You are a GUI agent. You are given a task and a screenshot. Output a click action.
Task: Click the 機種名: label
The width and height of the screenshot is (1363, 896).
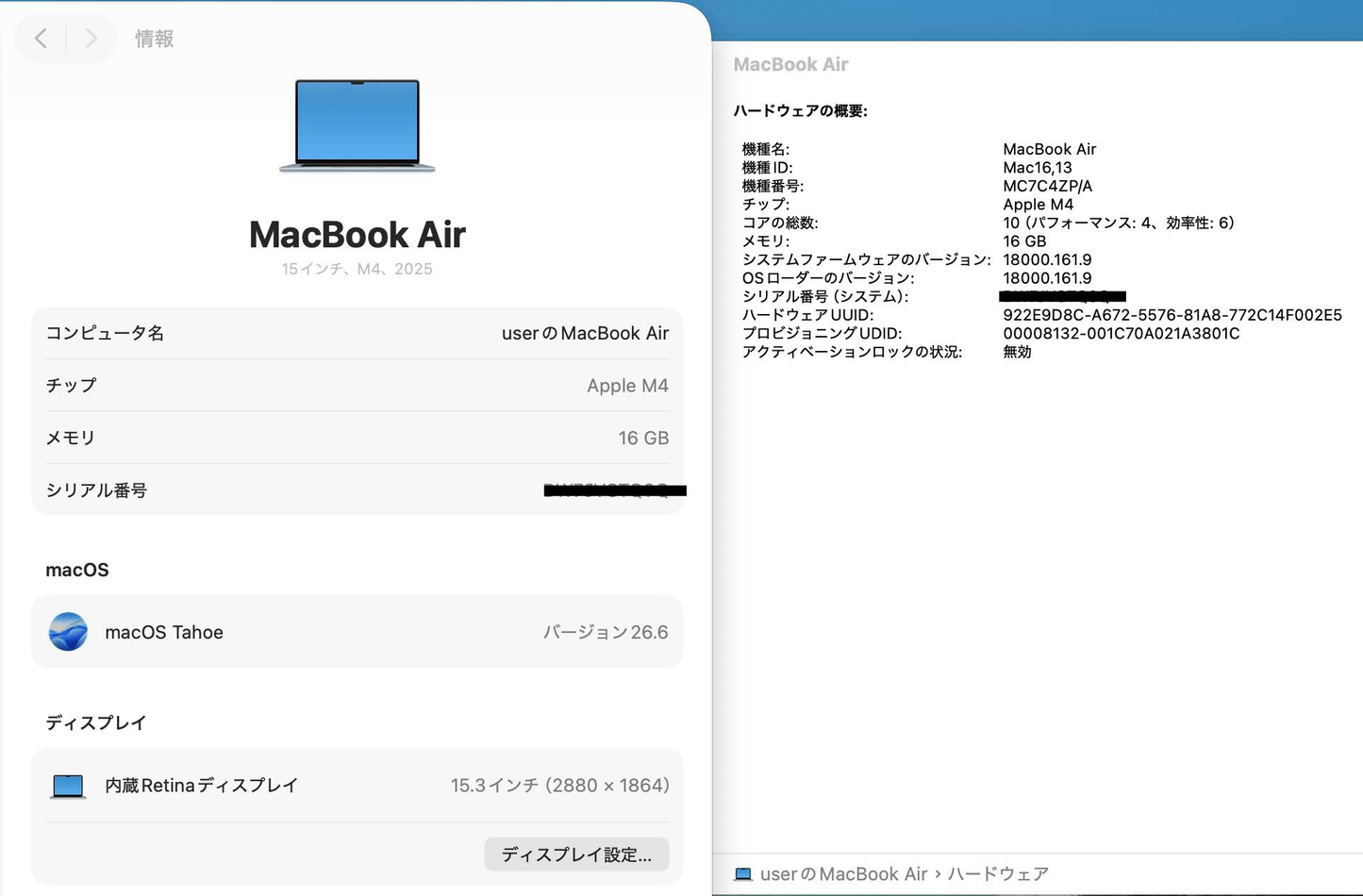766,149
